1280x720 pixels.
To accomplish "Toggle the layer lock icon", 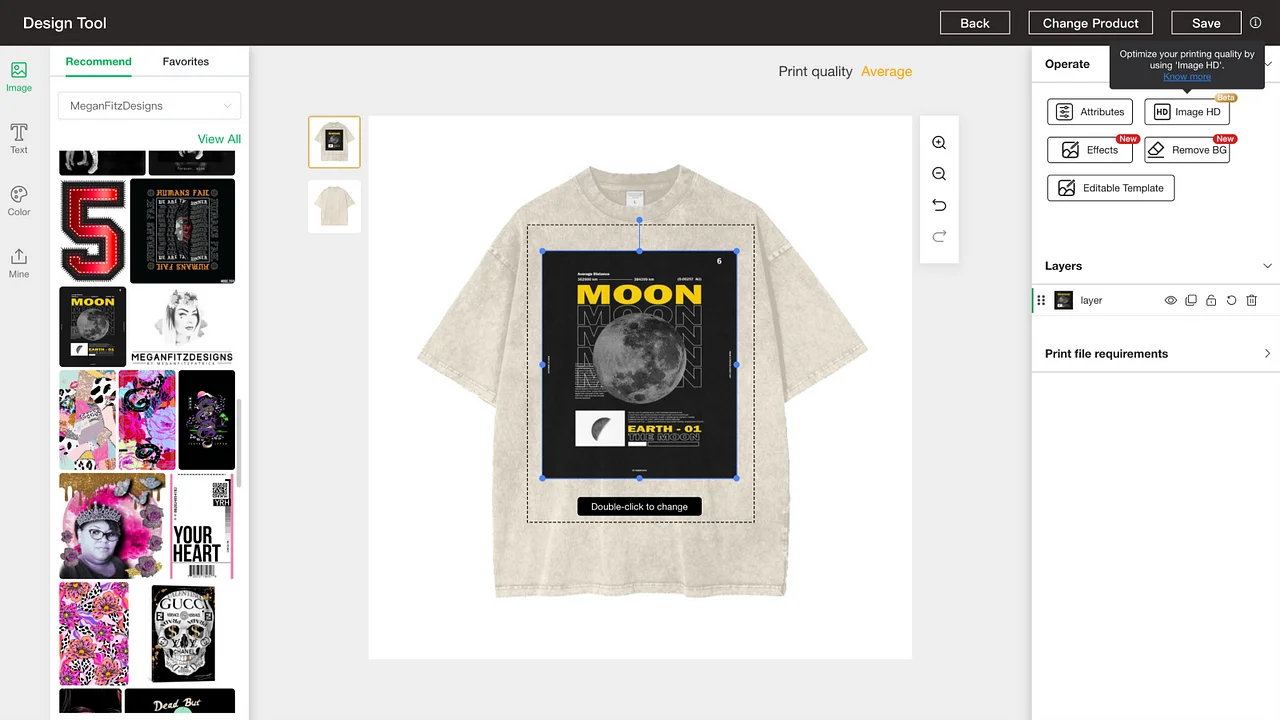I will click(1211, 300).
